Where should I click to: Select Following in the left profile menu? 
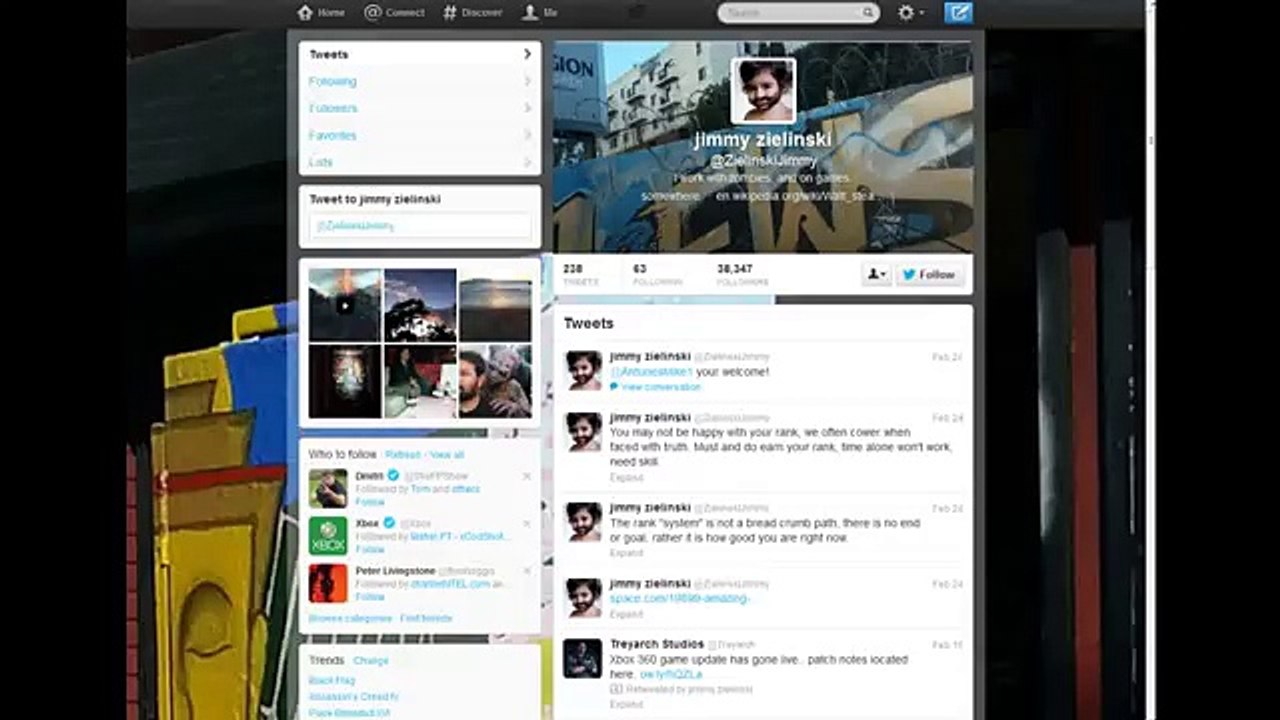[x=420, y=81]
